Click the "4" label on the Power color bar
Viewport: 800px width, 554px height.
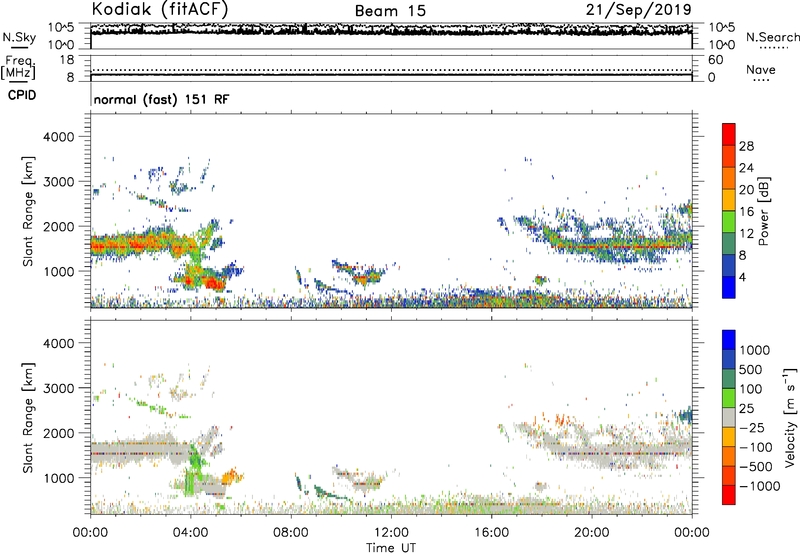pos(742,277)
